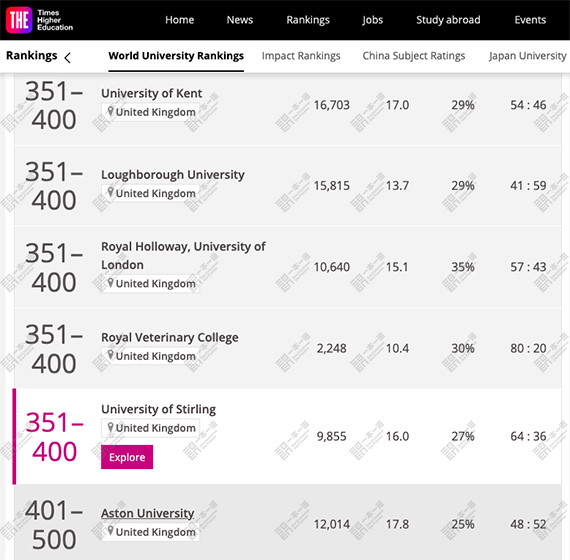This screenshot has width=570, height=560.
Task: Click the location pin under Royal Veterinary College
Action: pos(111,355)
